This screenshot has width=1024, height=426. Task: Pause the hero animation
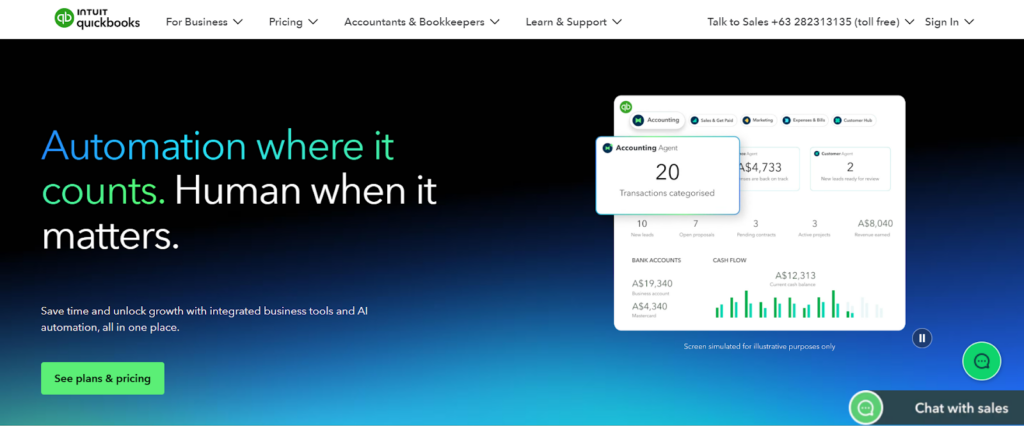pos(922,338)
